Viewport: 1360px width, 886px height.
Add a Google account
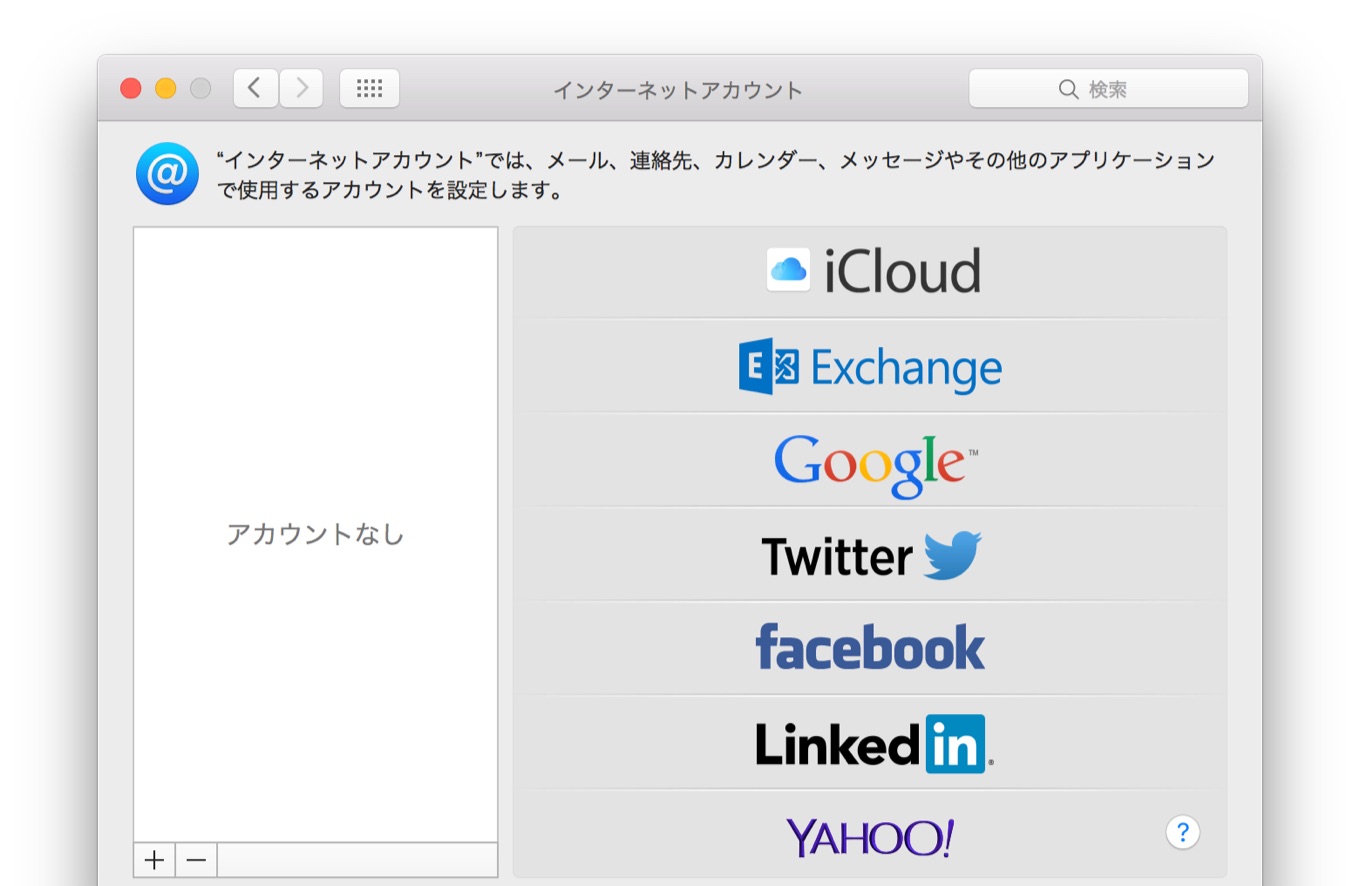pos(870,461)
